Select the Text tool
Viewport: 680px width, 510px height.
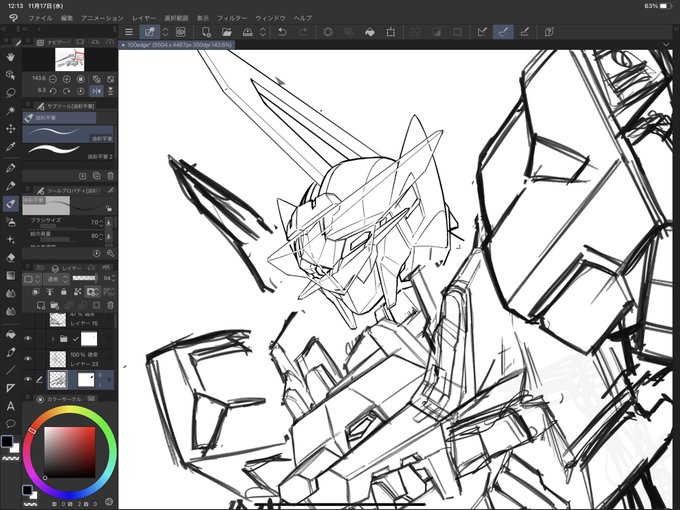pyautogui.click(x=10, y=406)
